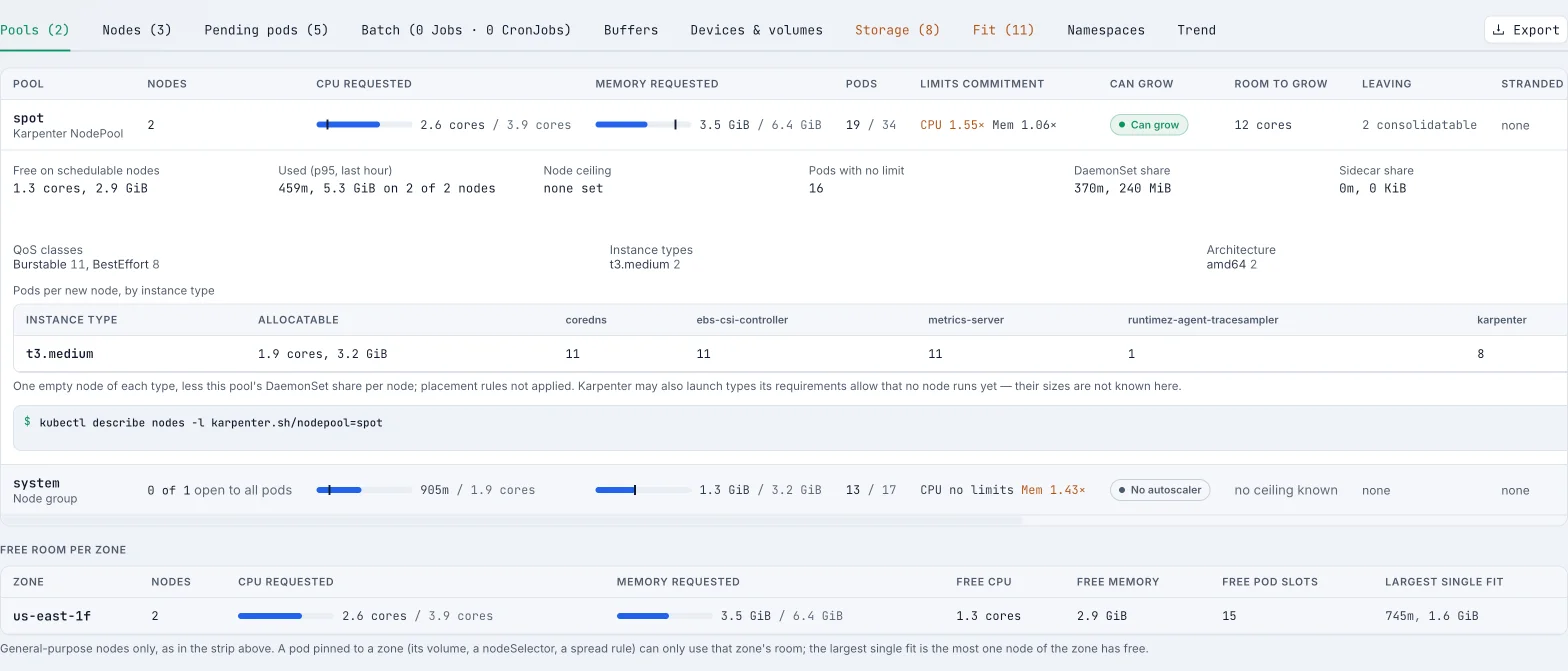Image resolution: width=1568 pixels, height=671 pixels.
Task: Click spot pool CPU requested bar
Action: [364, 125]
